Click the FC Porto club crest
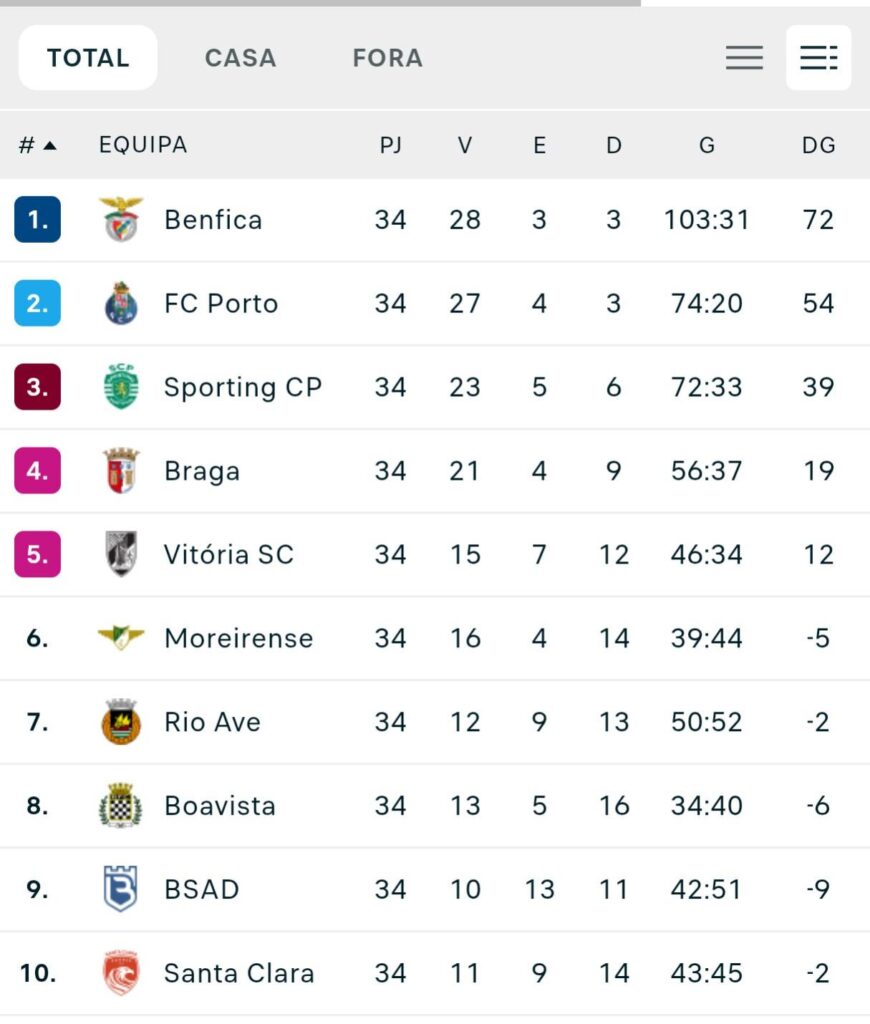 tap(123, 303)
